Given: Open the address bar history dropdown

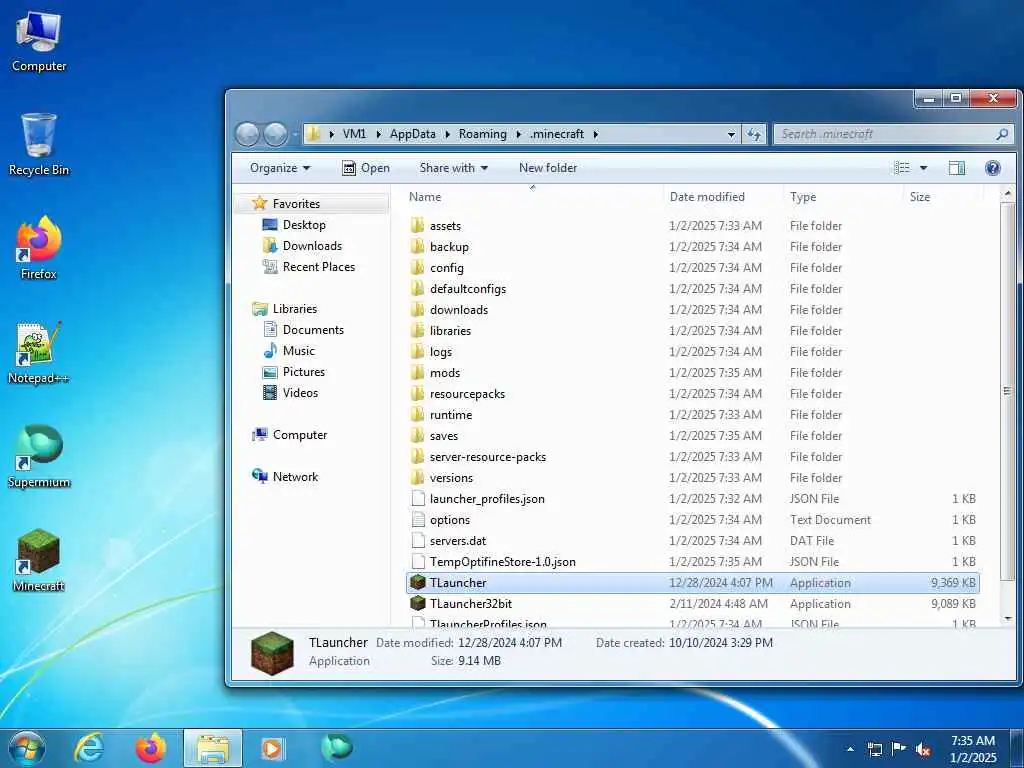Looking at the screenshot, I should 731,134.
